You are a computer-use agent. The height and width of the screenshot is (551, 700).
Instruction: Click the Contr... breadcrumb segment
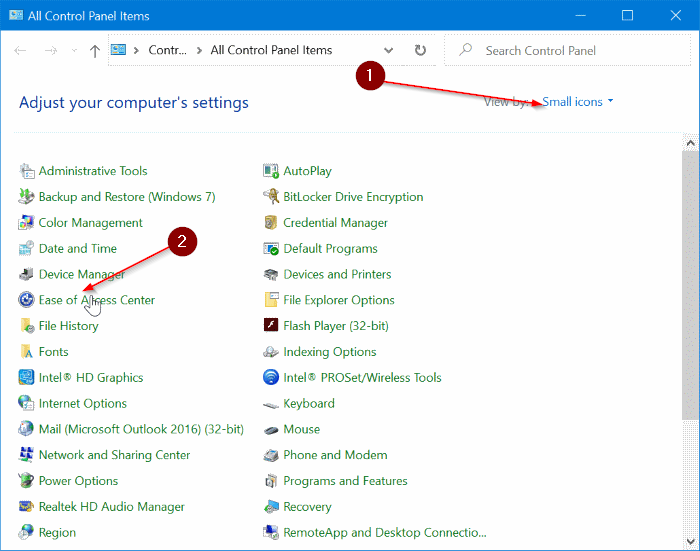[x=167, y=50]
